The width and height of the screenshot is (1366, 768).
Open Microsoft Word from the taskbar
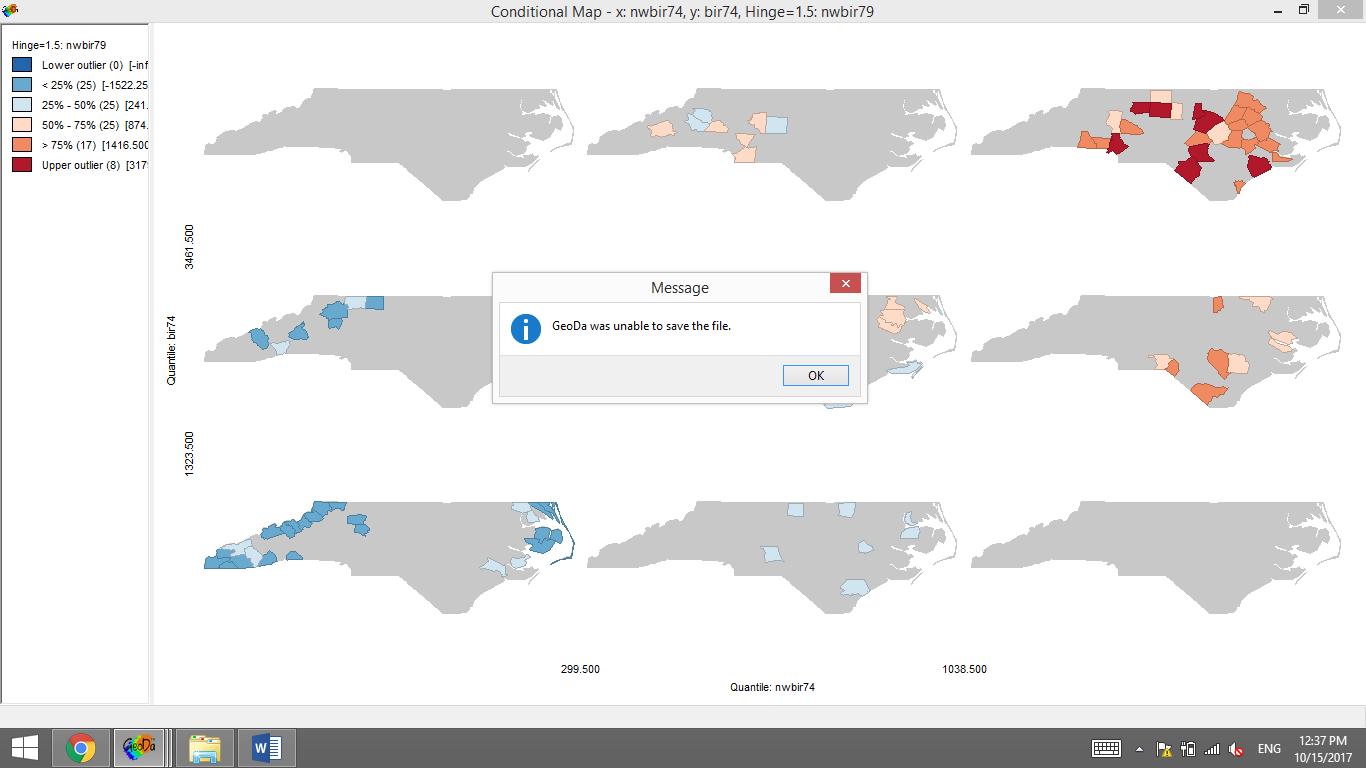(x=263, y=747)
